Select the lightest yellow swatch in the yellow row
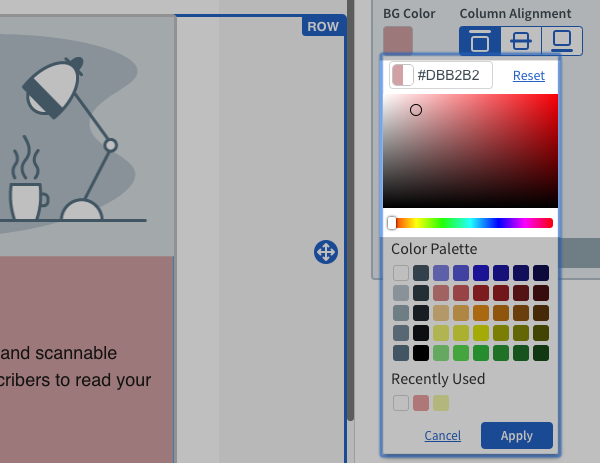Screen dimensions: 600x463 pyautogui.click(x=441, y=333)
